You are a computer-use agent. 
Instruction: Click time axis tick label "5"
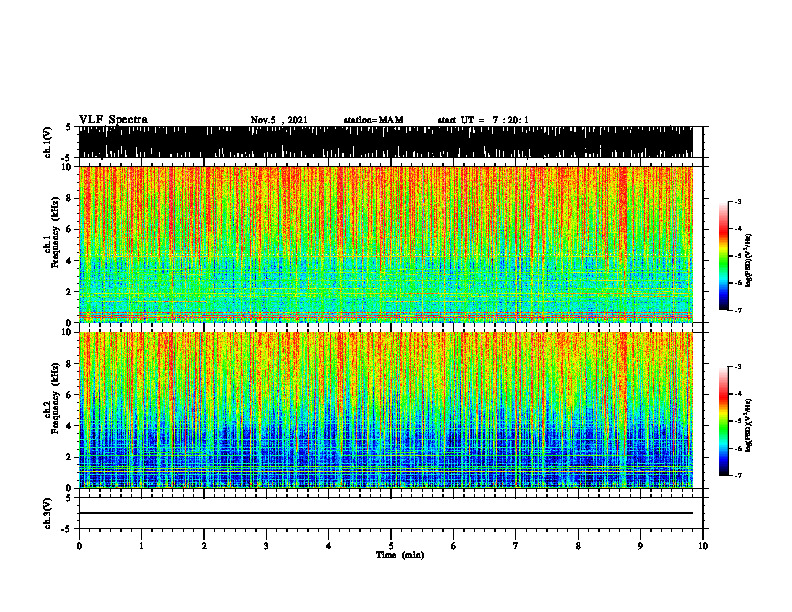point(391,546)
